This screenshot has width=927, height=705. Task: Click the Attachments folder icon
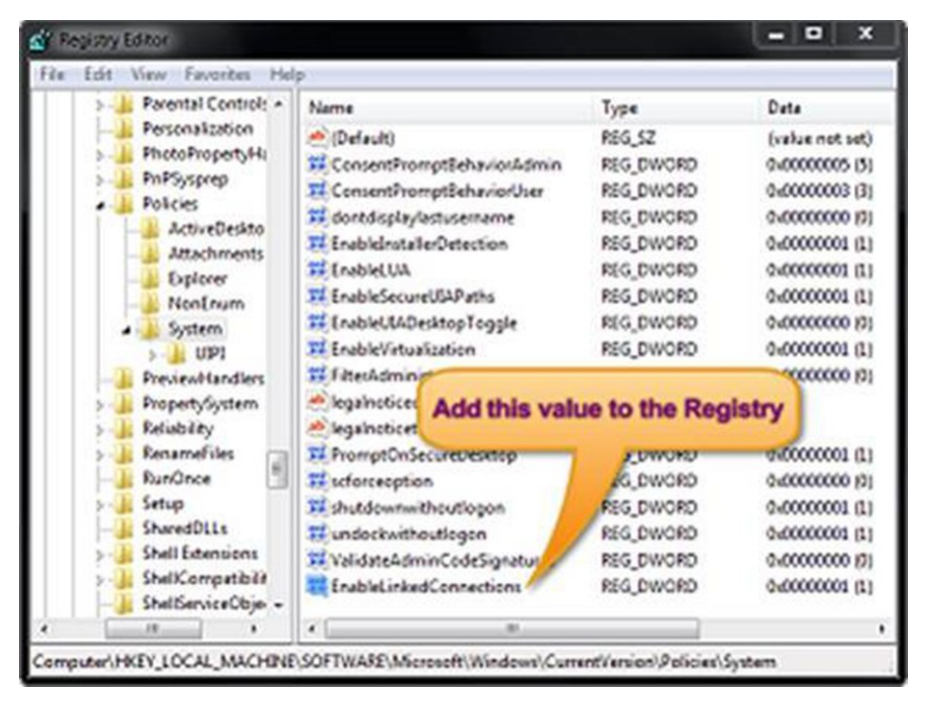pos(150,253)
